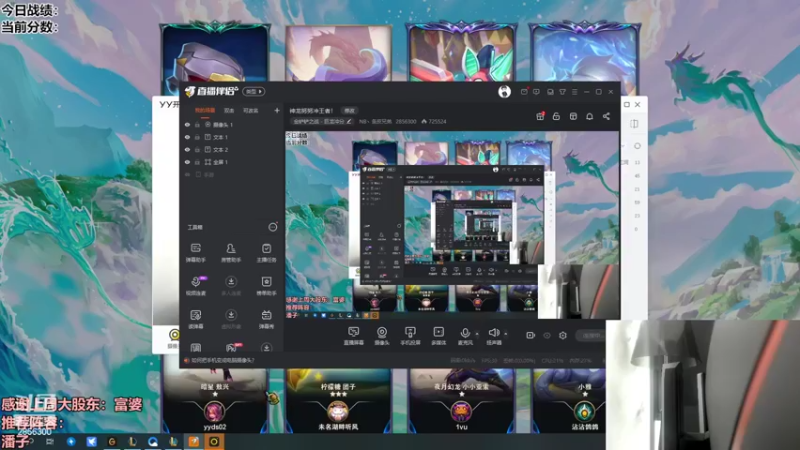The width and height of the screenshot is (800, 450).
Task: Open the funnel-shaped icon in title bar
Action: pos(562,92)
